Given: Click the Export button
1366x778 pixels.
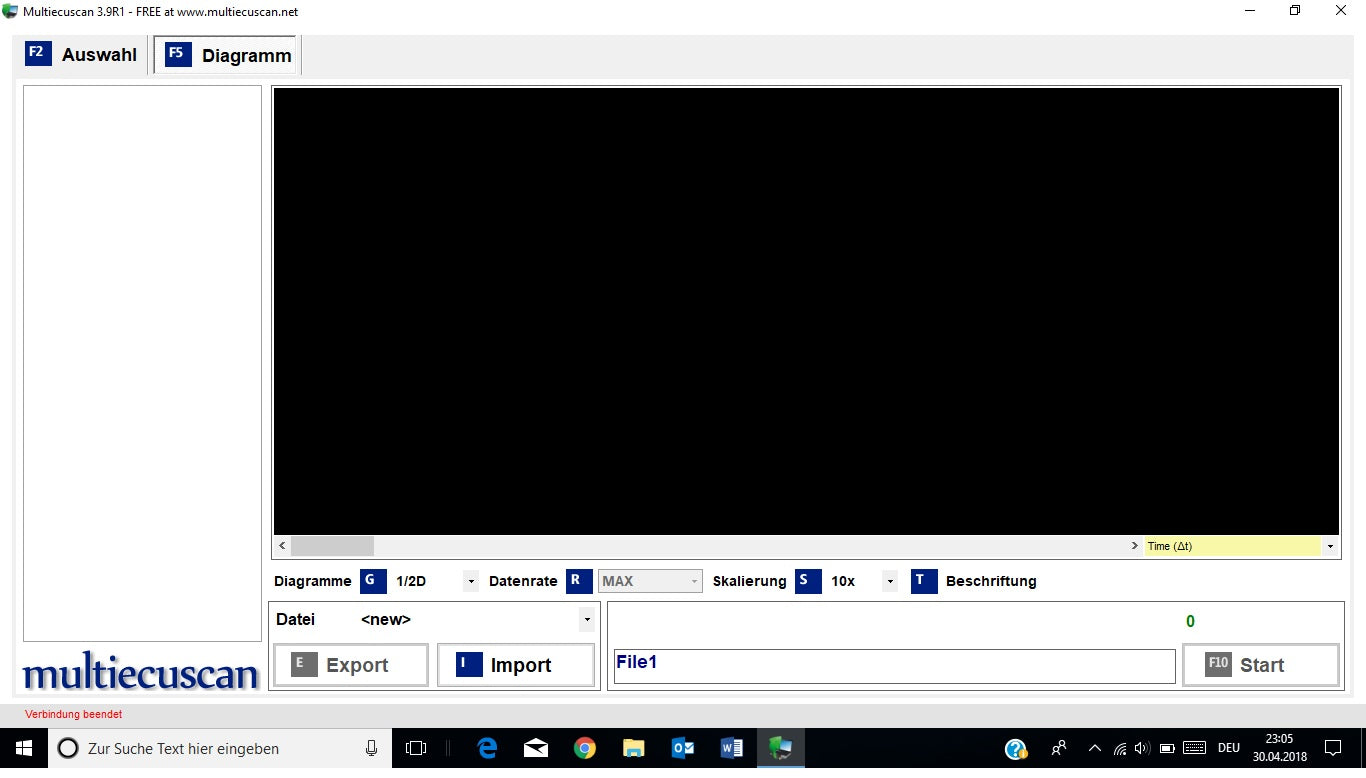Looking at the screenshot, I should (x=351, y=665).
